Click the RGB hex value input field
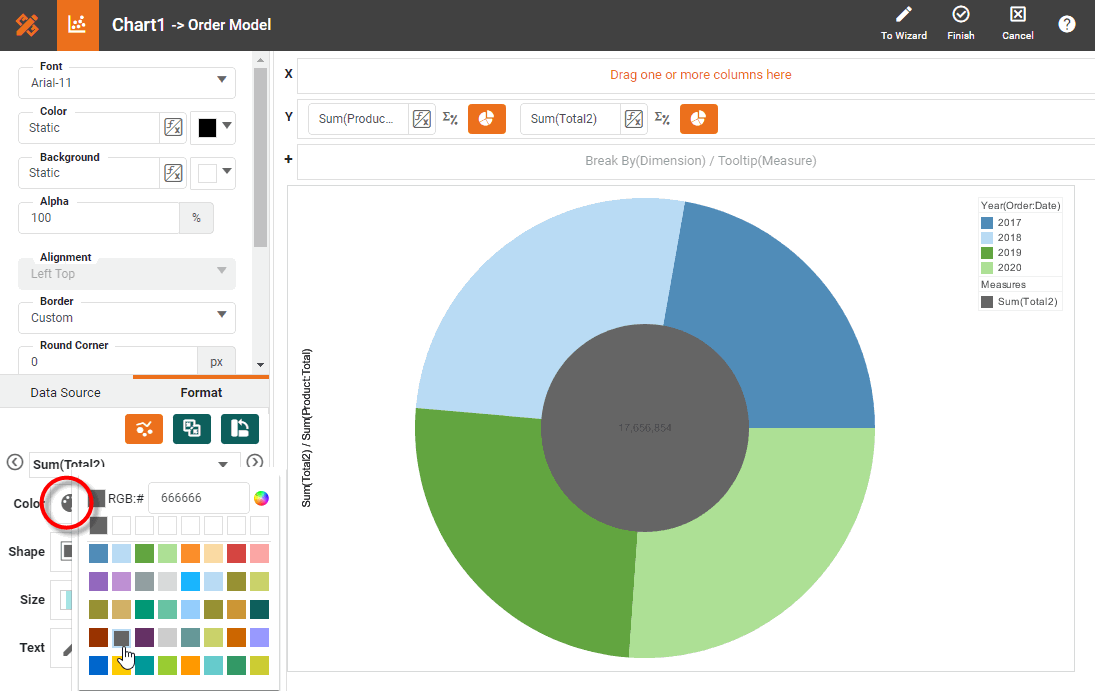Image resolution: width=1095 pixels, height=691 pixels. [x=198, y=498]
